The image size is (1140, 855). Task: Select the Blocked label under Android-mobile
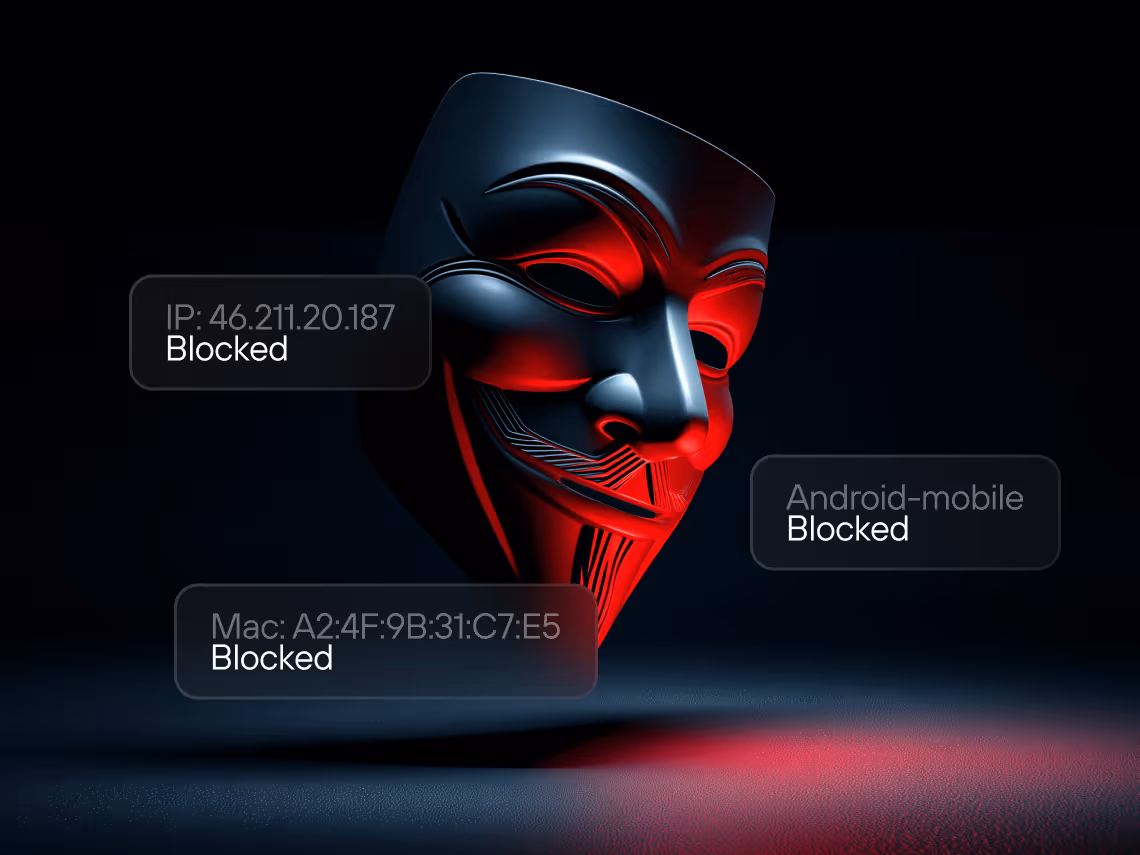tap(848, 529)
